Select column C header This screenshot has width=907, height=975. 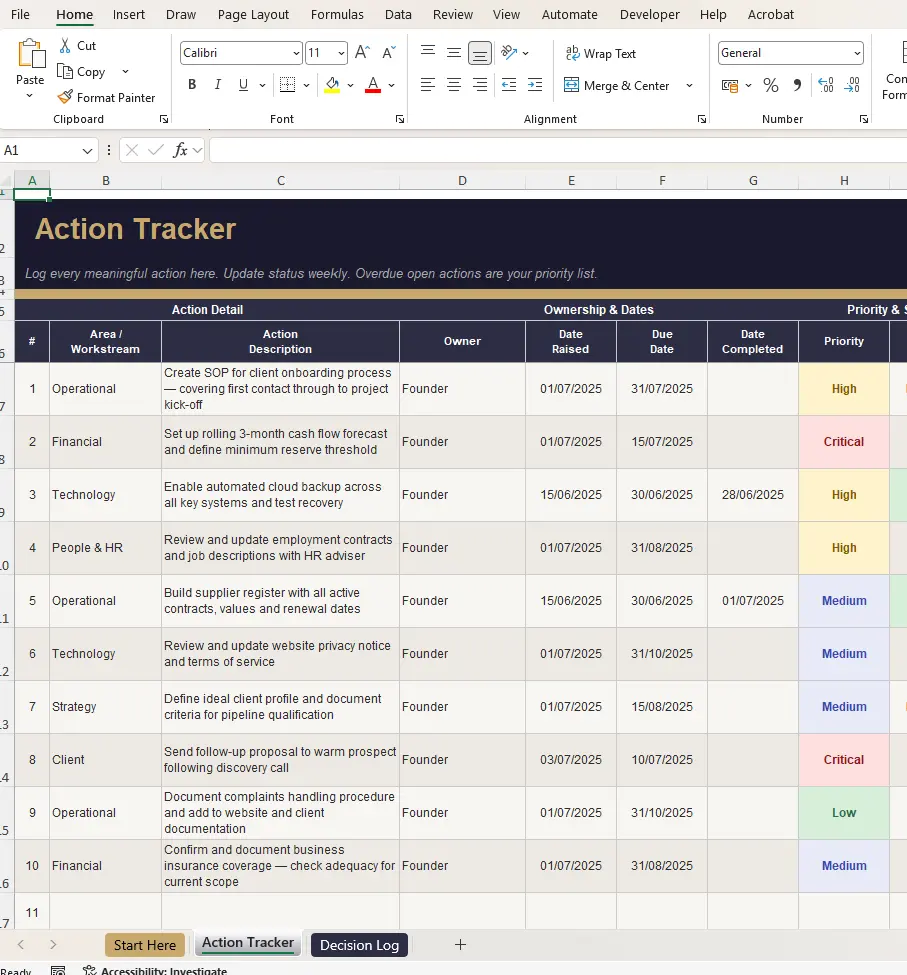point(280,180)
